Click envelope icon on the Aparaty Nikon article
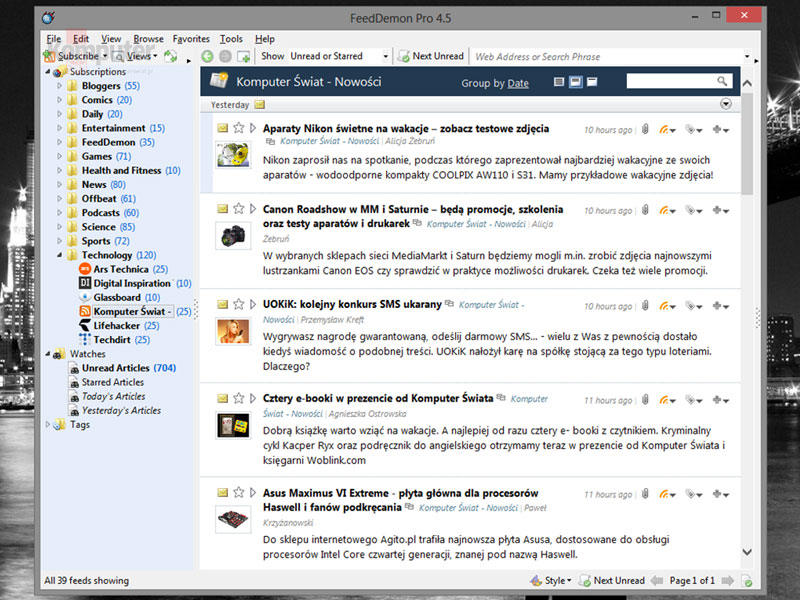 222,128
